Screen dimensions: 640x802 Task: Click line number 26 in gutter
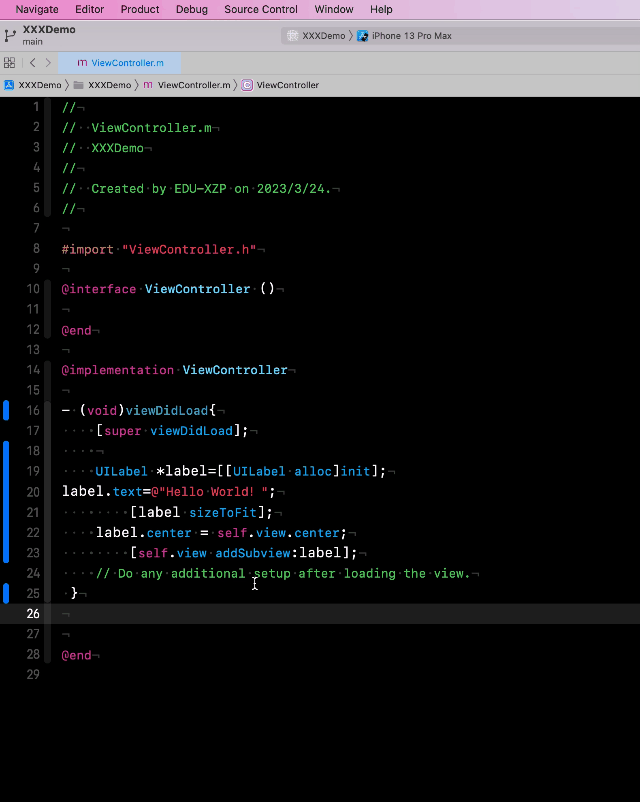[x=33, y=613]
